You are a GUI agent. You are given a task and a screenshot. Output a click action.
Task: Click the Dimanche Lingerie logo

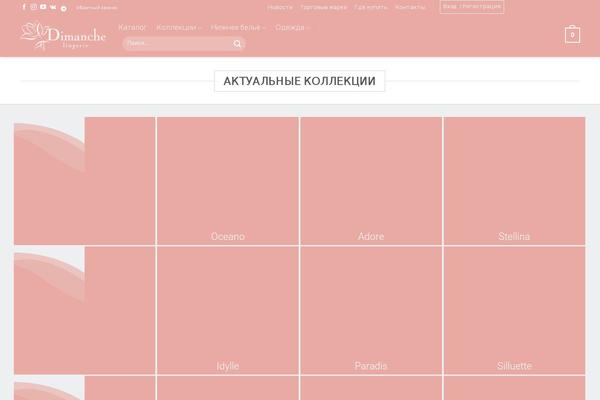point(63,36)
